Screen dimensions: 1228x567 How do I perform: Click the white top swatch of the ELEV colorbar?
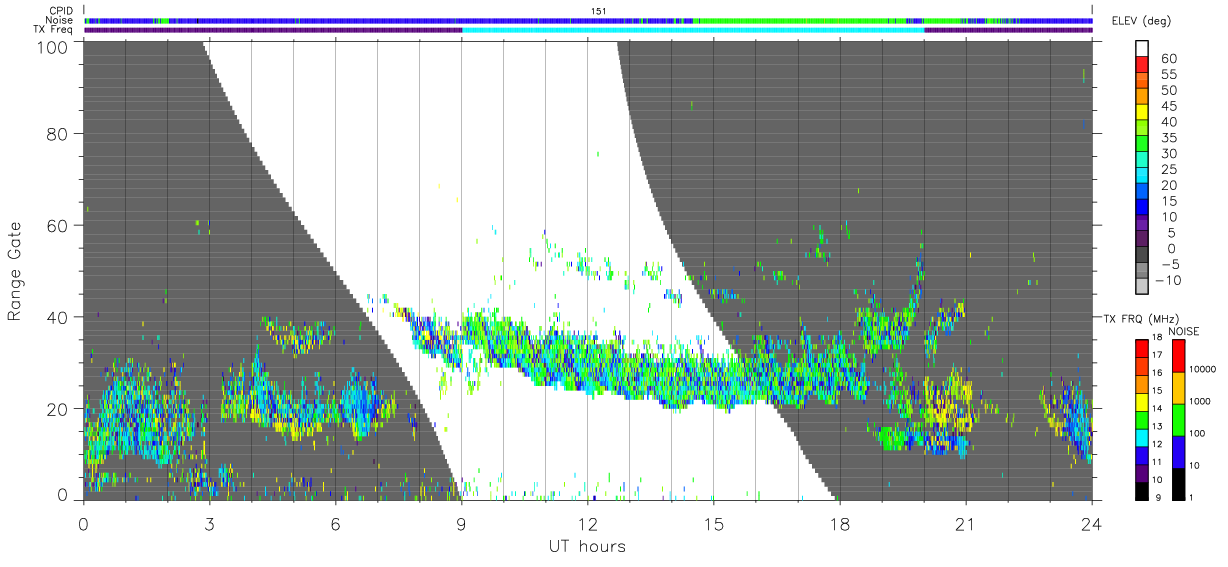pyautogui.click(x=1143, y=49)
